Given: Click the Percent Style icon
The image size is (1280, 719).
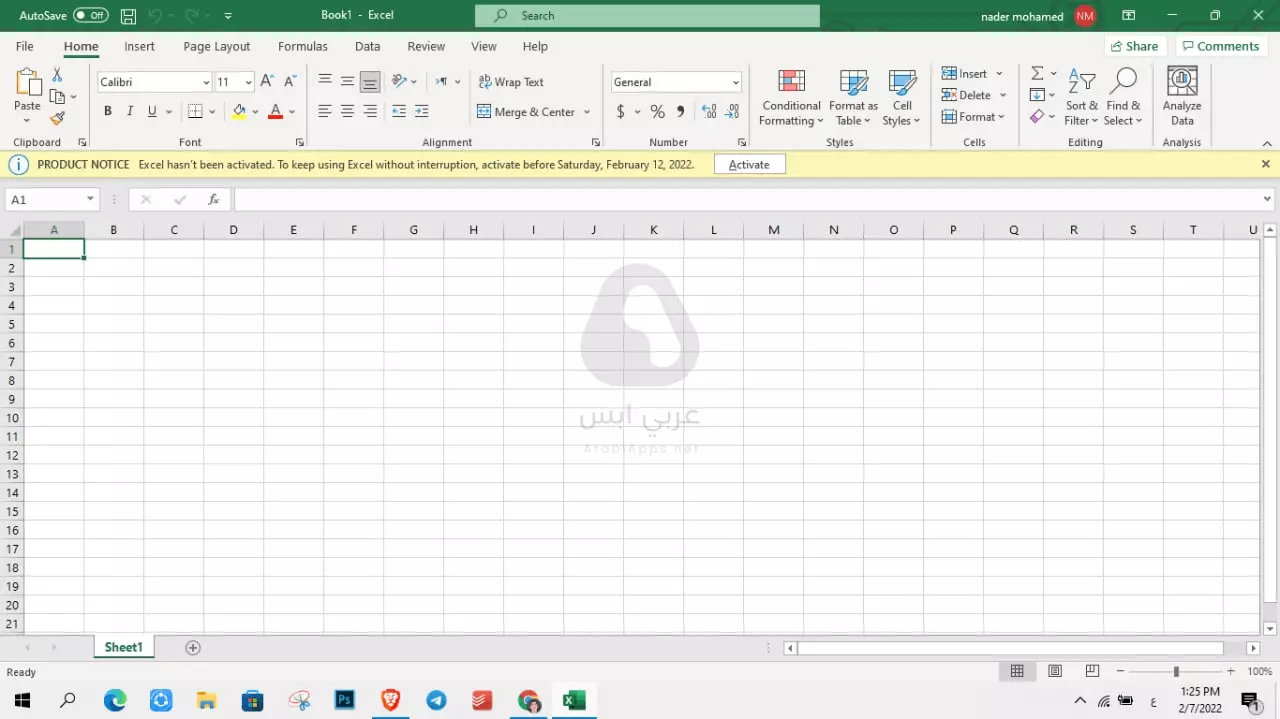Looking at the screenshot, I should point(657,112).
